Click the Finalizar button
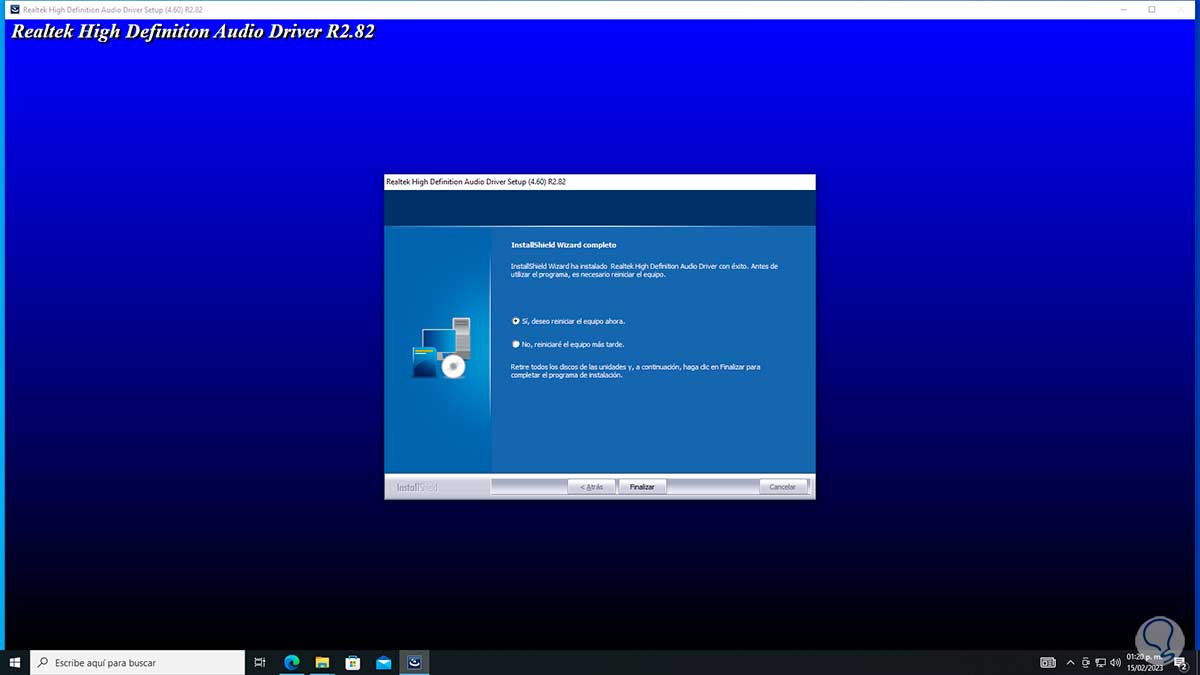 [x=642, y=487]
